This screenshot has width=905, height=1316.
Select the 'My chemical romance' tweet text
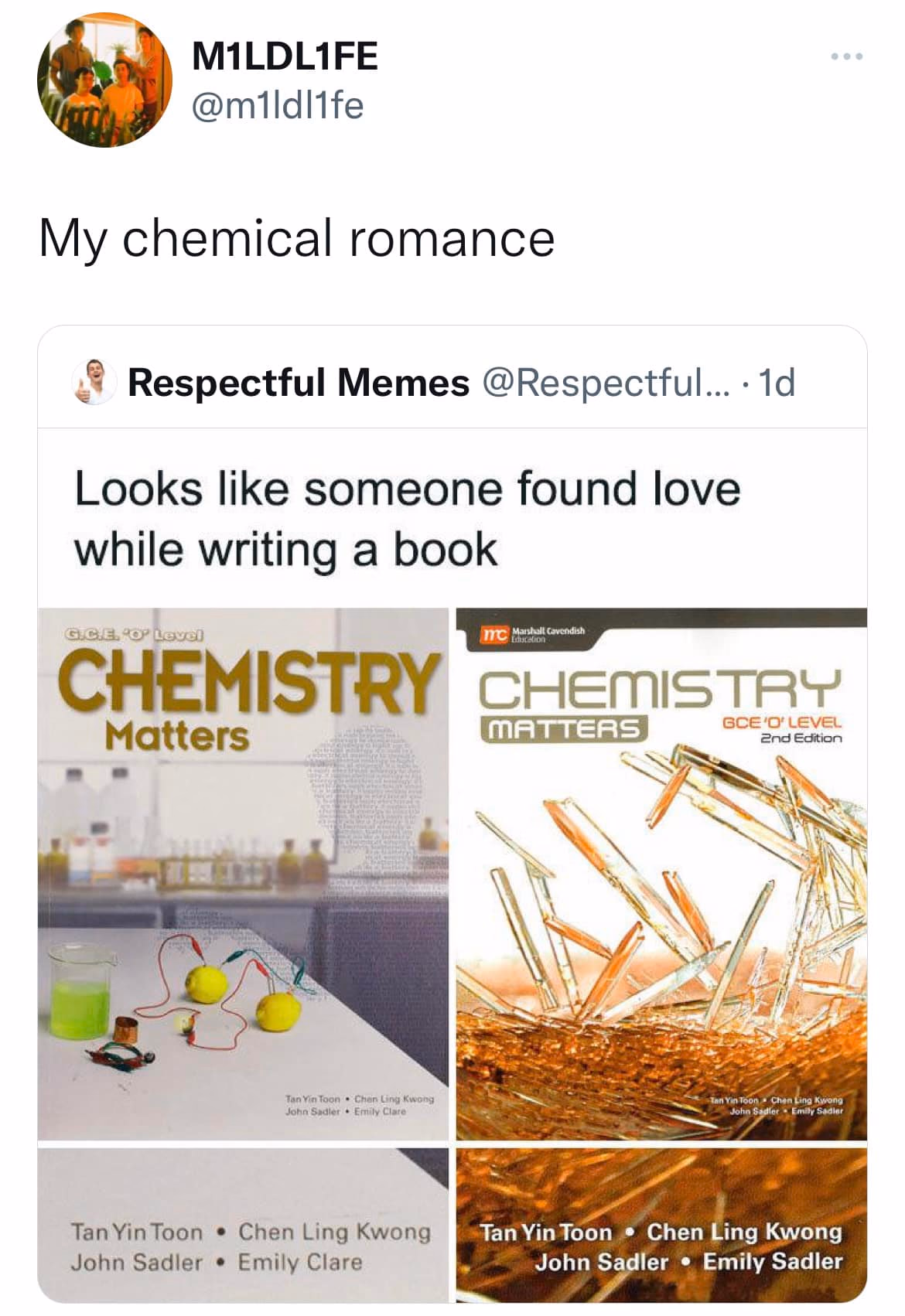click(296, 238)
